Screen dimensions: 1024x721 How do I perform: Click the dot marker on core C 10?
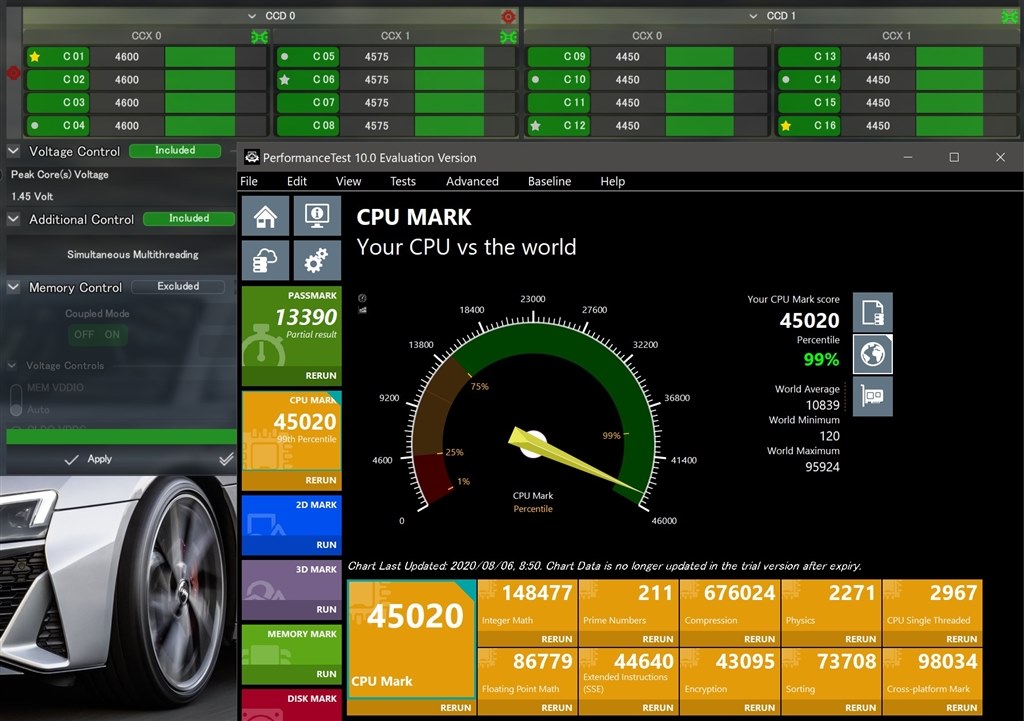point(535,80)
